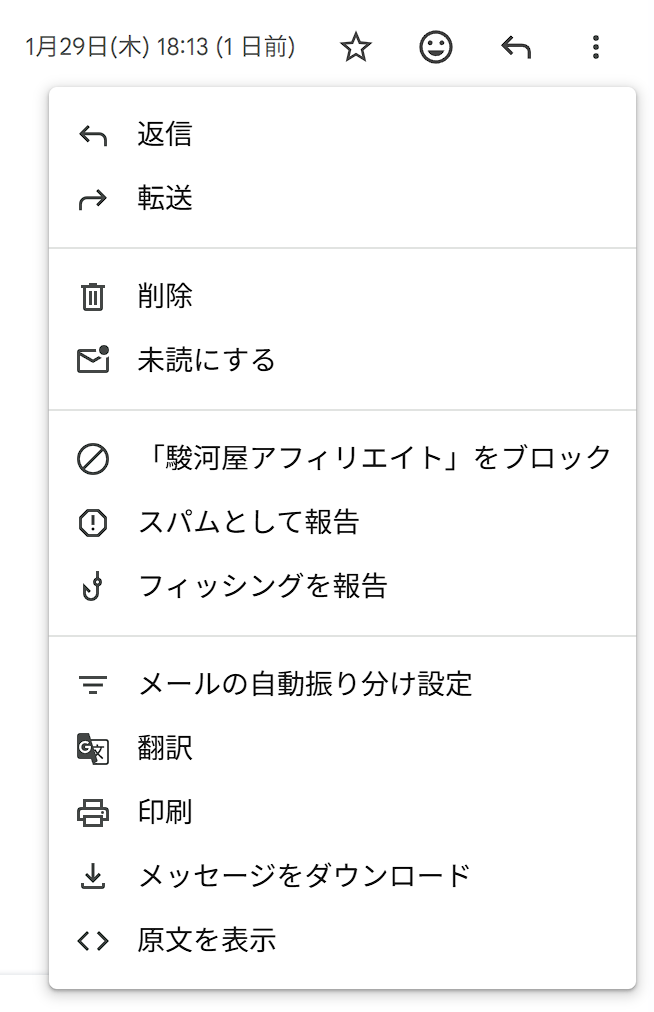Screen dimensions: 654x1012
Task: Choose メッセージをダウンロード option
Action: (304, 876)
